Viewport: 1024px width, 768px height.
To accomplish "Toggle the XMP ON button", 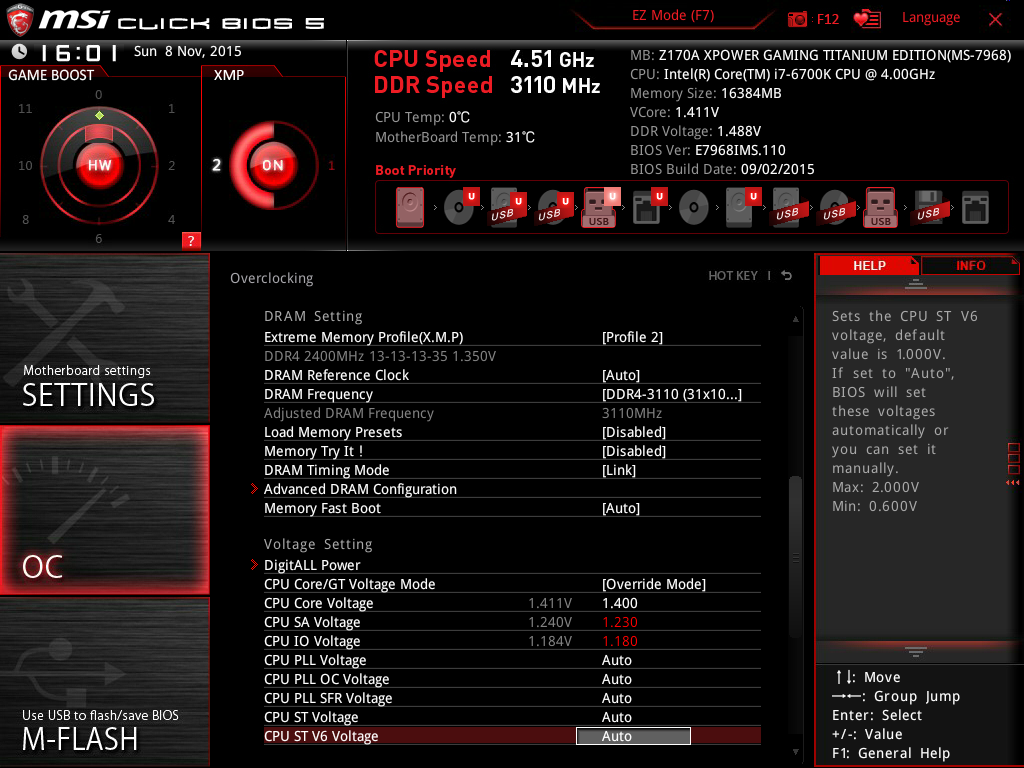I will pyautogui.click(x=273, y=165).
